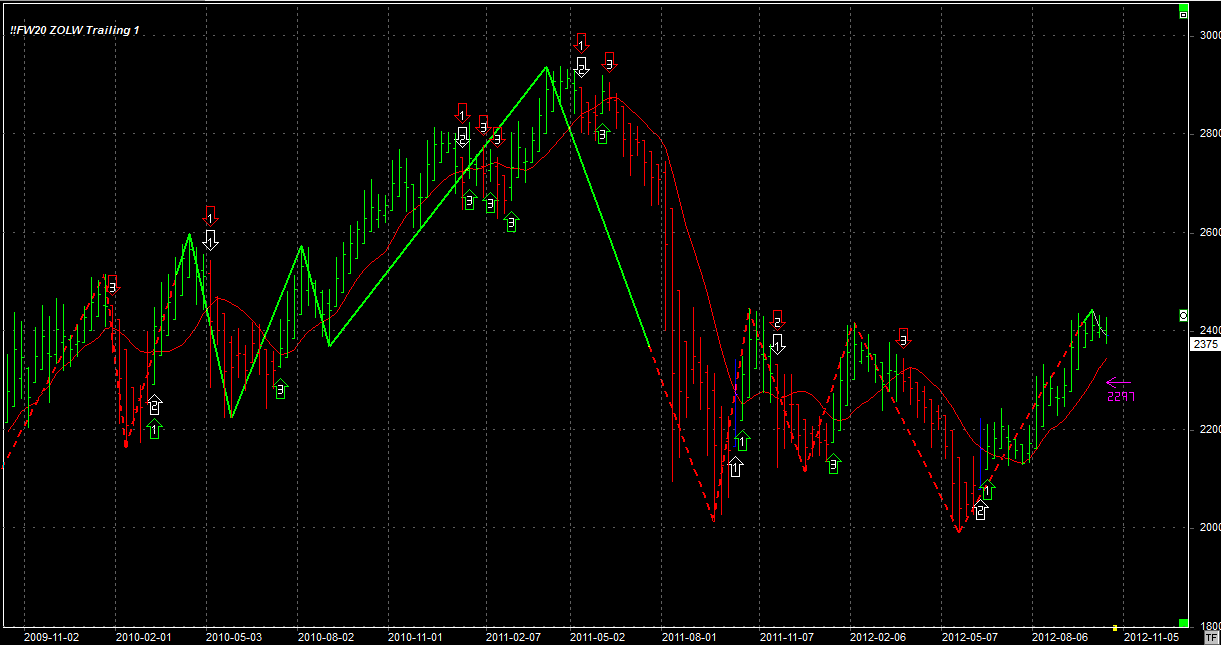
Task: Click the magenta arrow above 2297
Action: [1119, 381]
